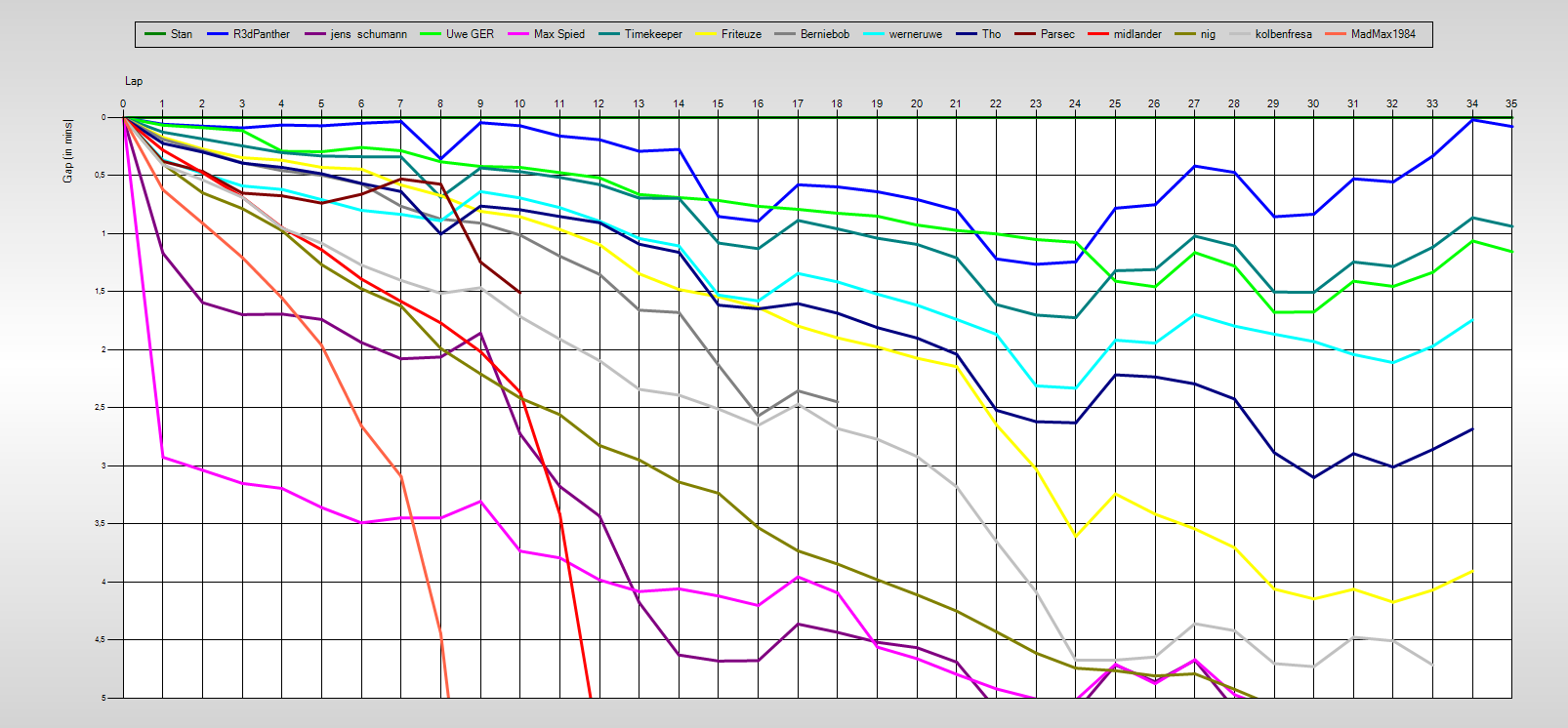Click the Tho legend label

tap(991, 34)
